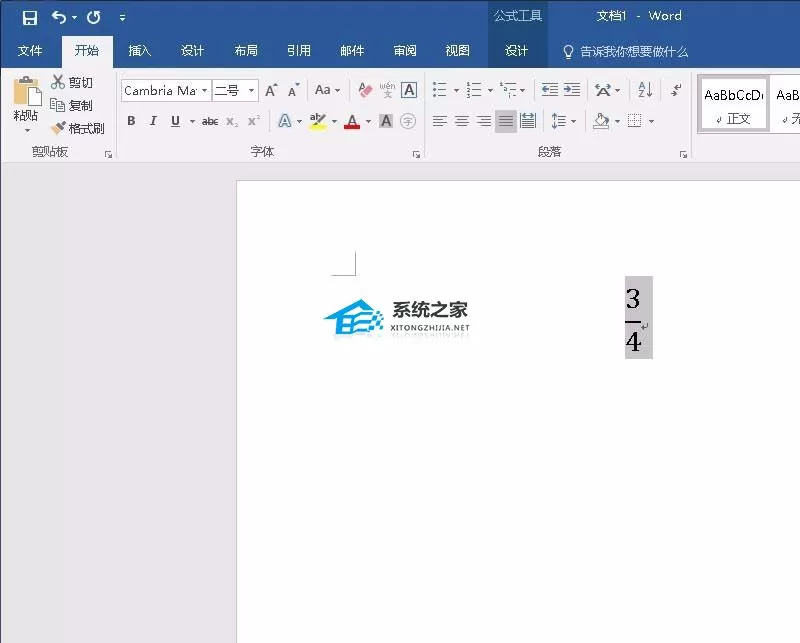800x643 pixels.
Task: Click the Save icon in quick access toolbar
Action: 30,18
